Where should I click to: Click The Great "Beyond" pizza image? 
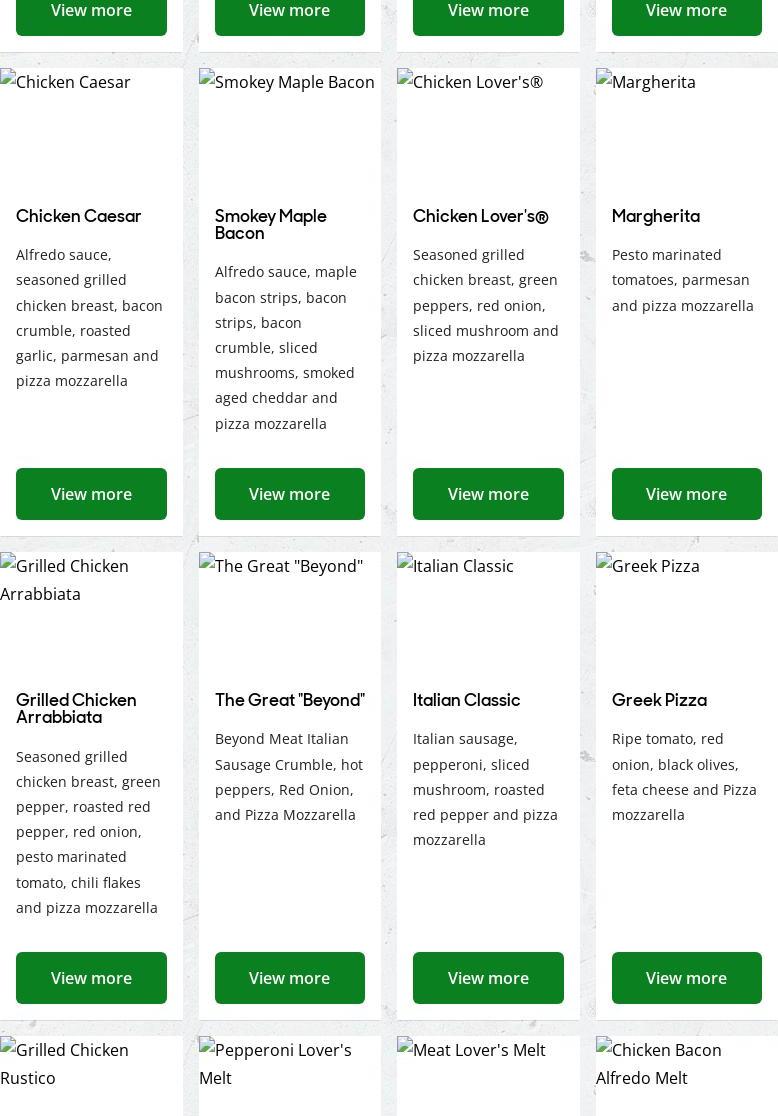pyautogui.click(x=289, y=611)
